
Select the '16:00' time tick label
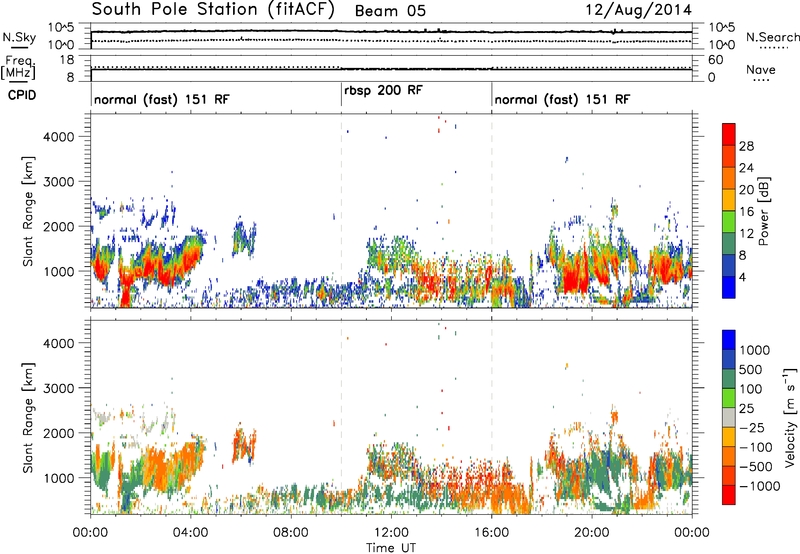tap(491, 533)
